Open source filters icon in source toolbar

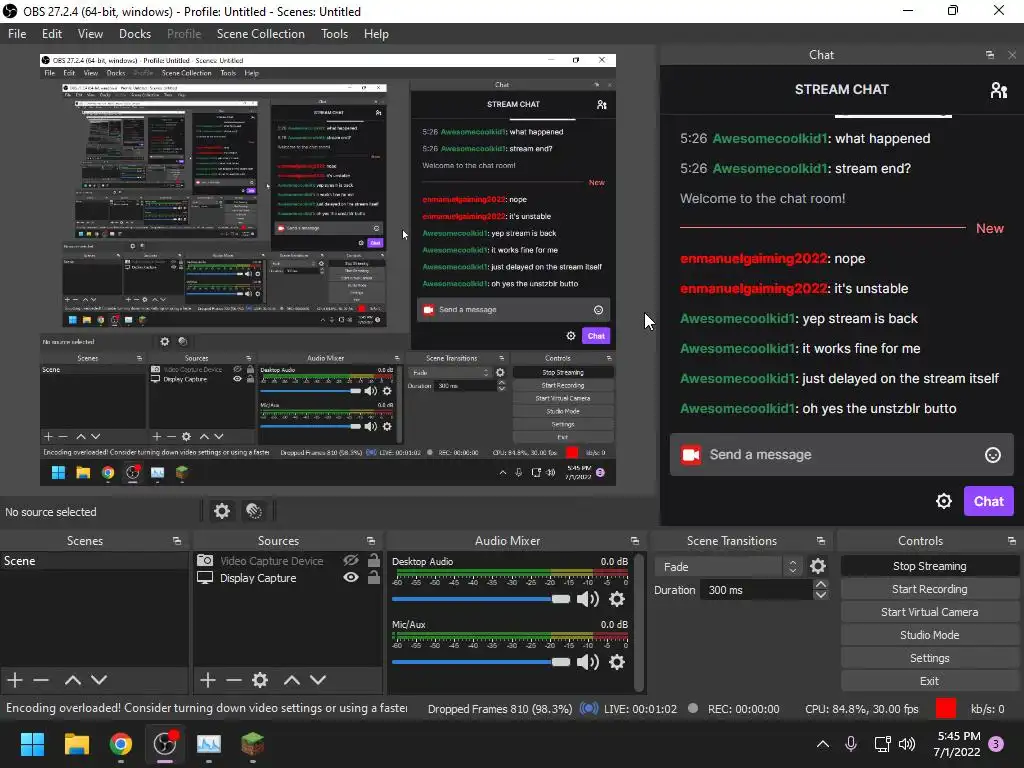(254, 511)
